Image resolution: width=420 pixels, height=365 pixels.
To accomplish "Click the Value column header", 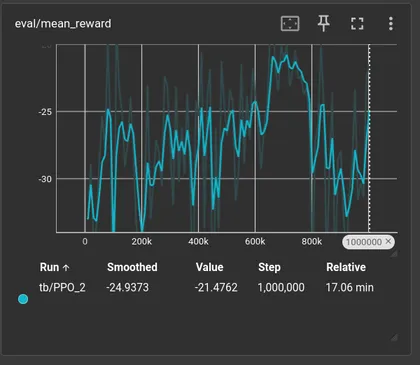I will [x=209, y=267].
